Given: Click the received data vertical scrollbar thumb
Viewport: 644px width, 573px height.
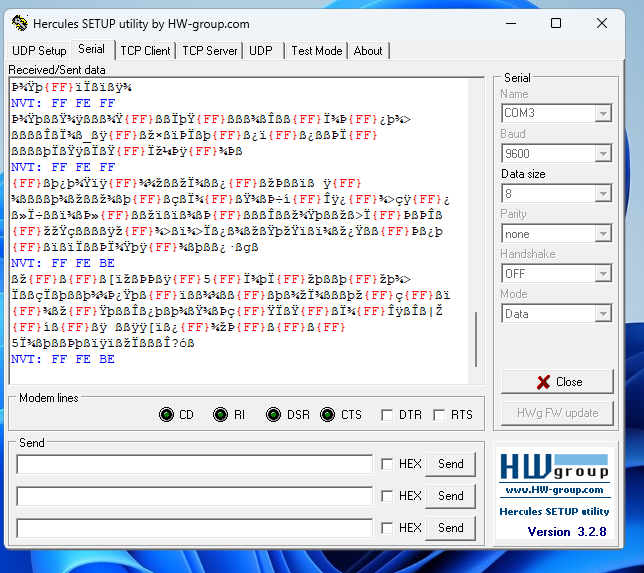Looking at the screenshot, I should coord(476,339).
